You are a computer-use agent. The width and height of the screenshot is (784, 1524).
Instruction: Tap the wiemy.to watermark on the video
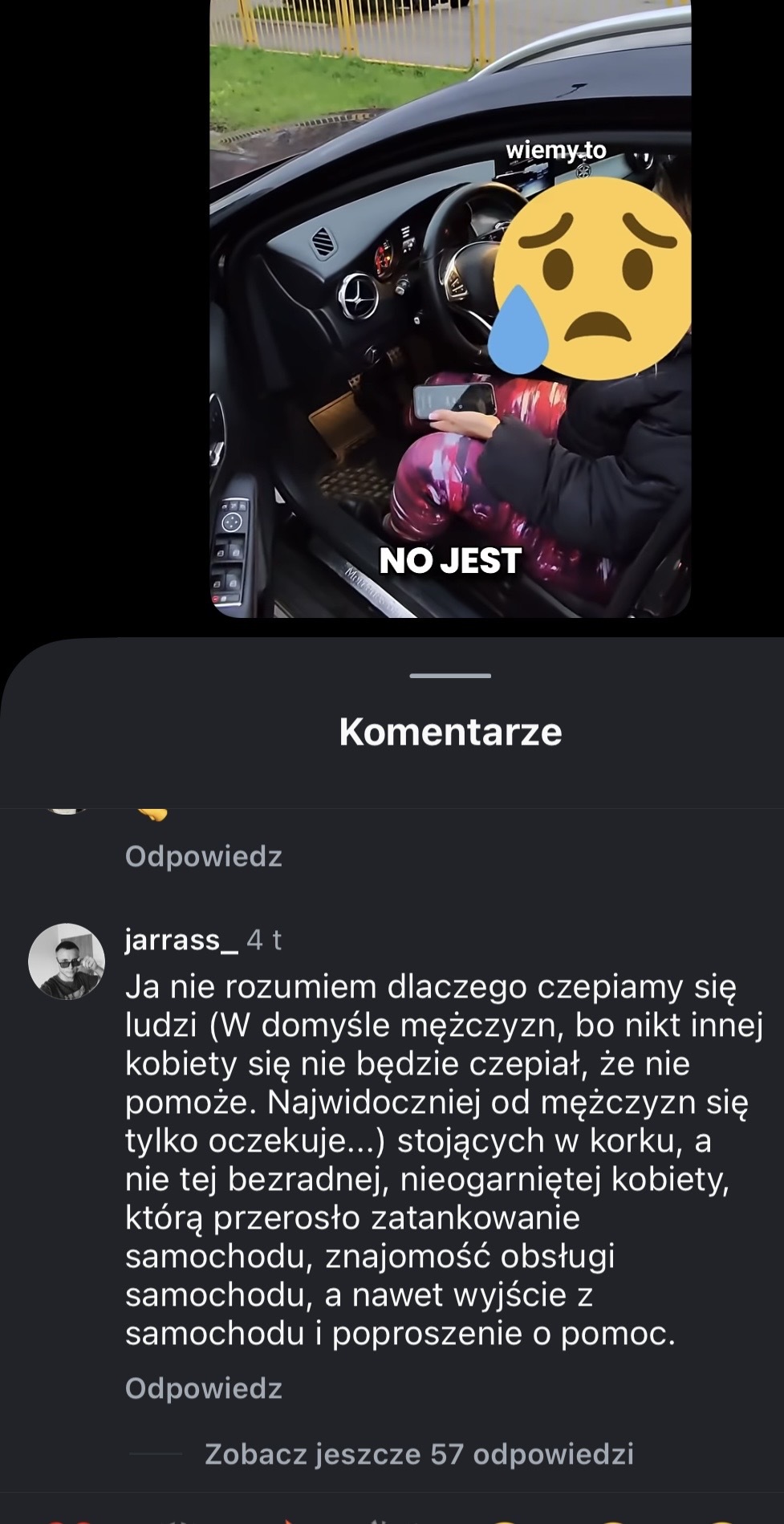click(556, 150)
